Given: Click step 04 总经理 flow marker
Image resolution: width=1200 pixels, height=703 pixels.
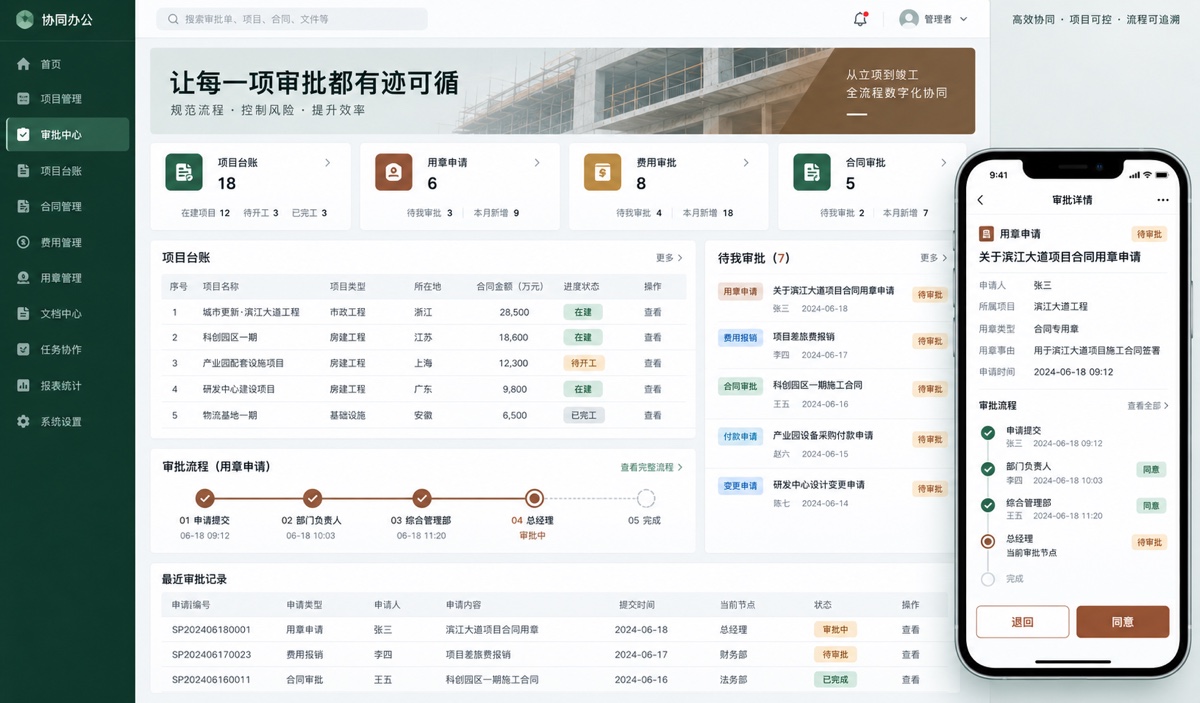Looking at the screenshot, I should point(534,498).
